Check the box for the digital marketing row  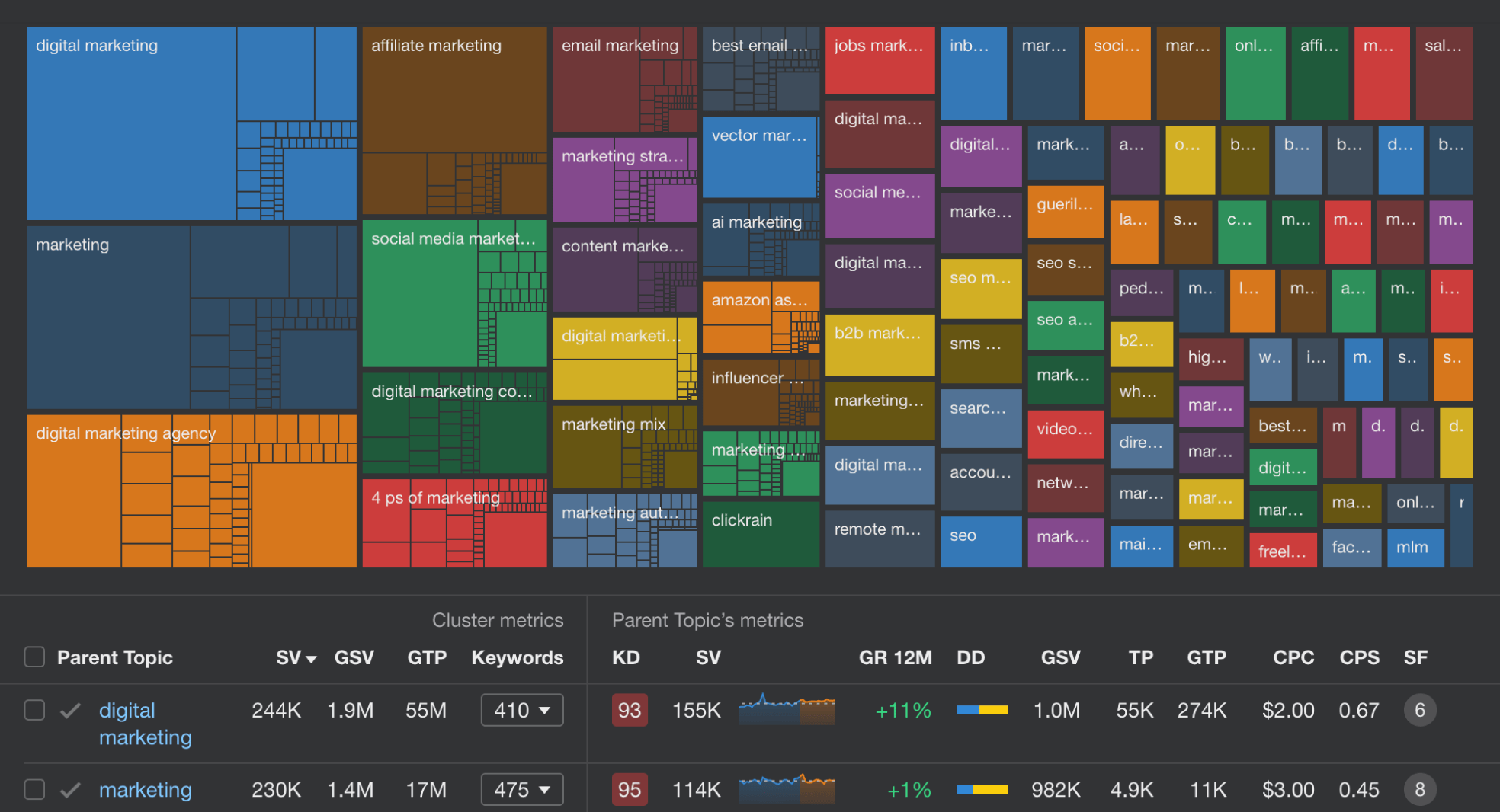tap(34, 710)
